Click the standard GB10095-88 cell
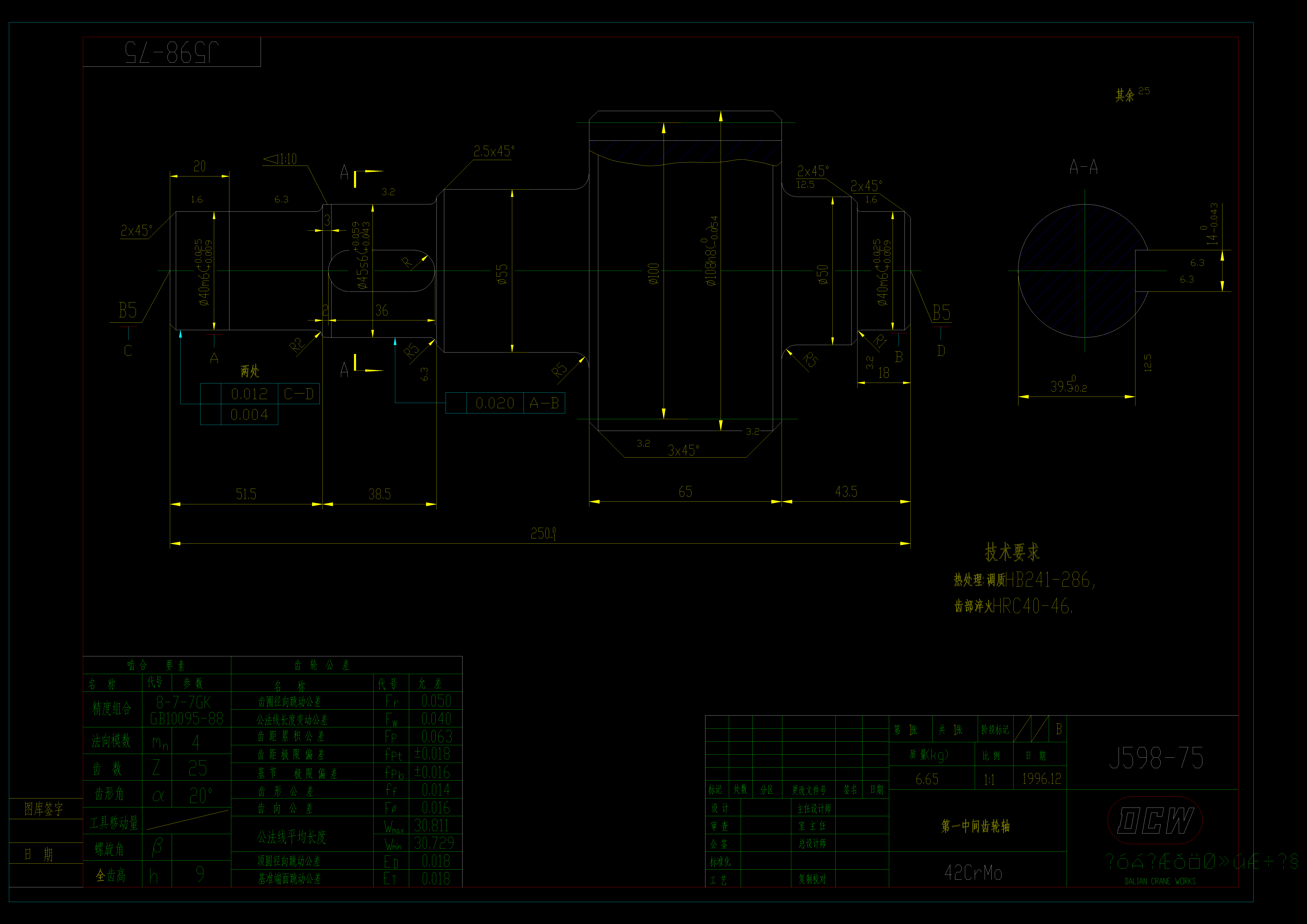The height and width of the screenshot is (924, 1307). tap(187, 719)
